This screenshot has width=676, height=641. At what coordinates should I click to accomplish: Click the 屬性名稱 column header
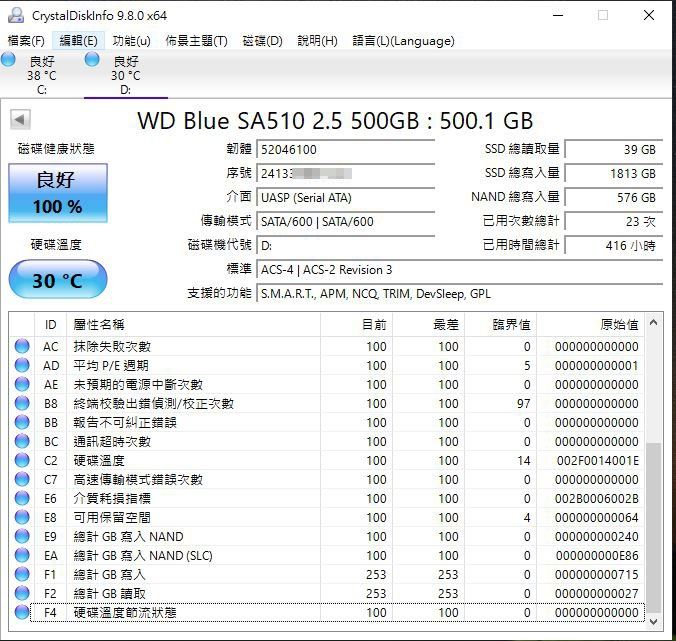(x=100, y=324)
